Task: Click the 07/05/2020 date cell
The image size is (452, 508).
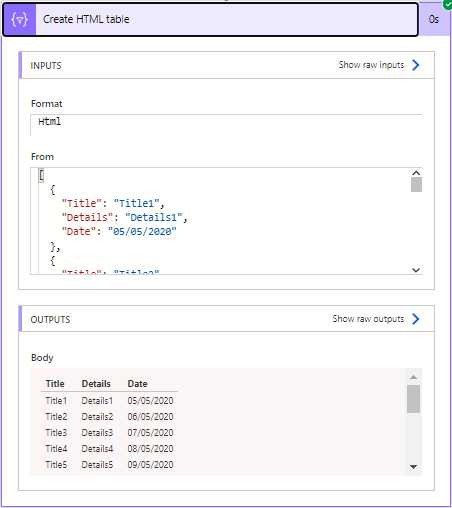Action: [x=150, y=433]
